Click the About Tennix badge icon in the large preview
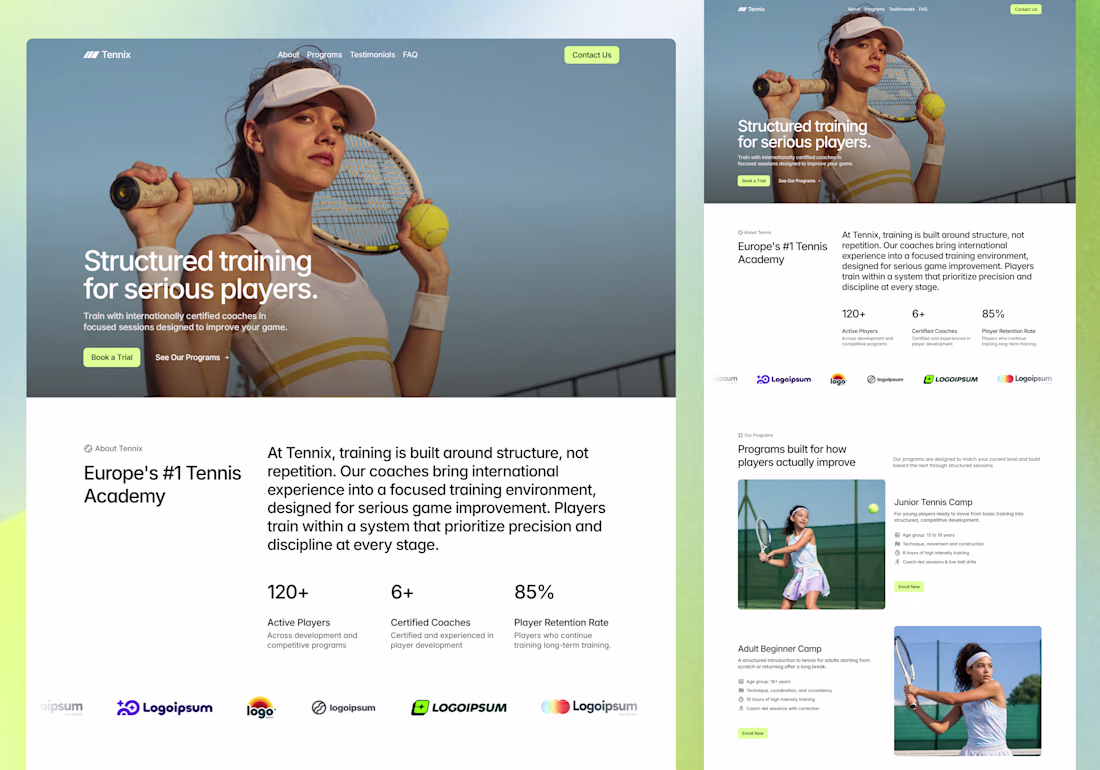Viewport: 1100px width, 770px height. 88,449
